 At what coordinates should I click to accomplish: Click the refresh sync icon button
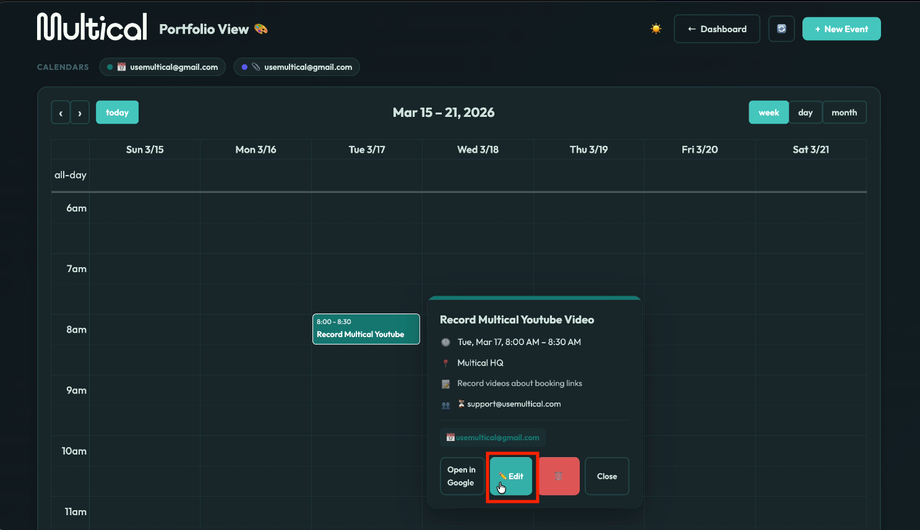click(x=781, y=29)
